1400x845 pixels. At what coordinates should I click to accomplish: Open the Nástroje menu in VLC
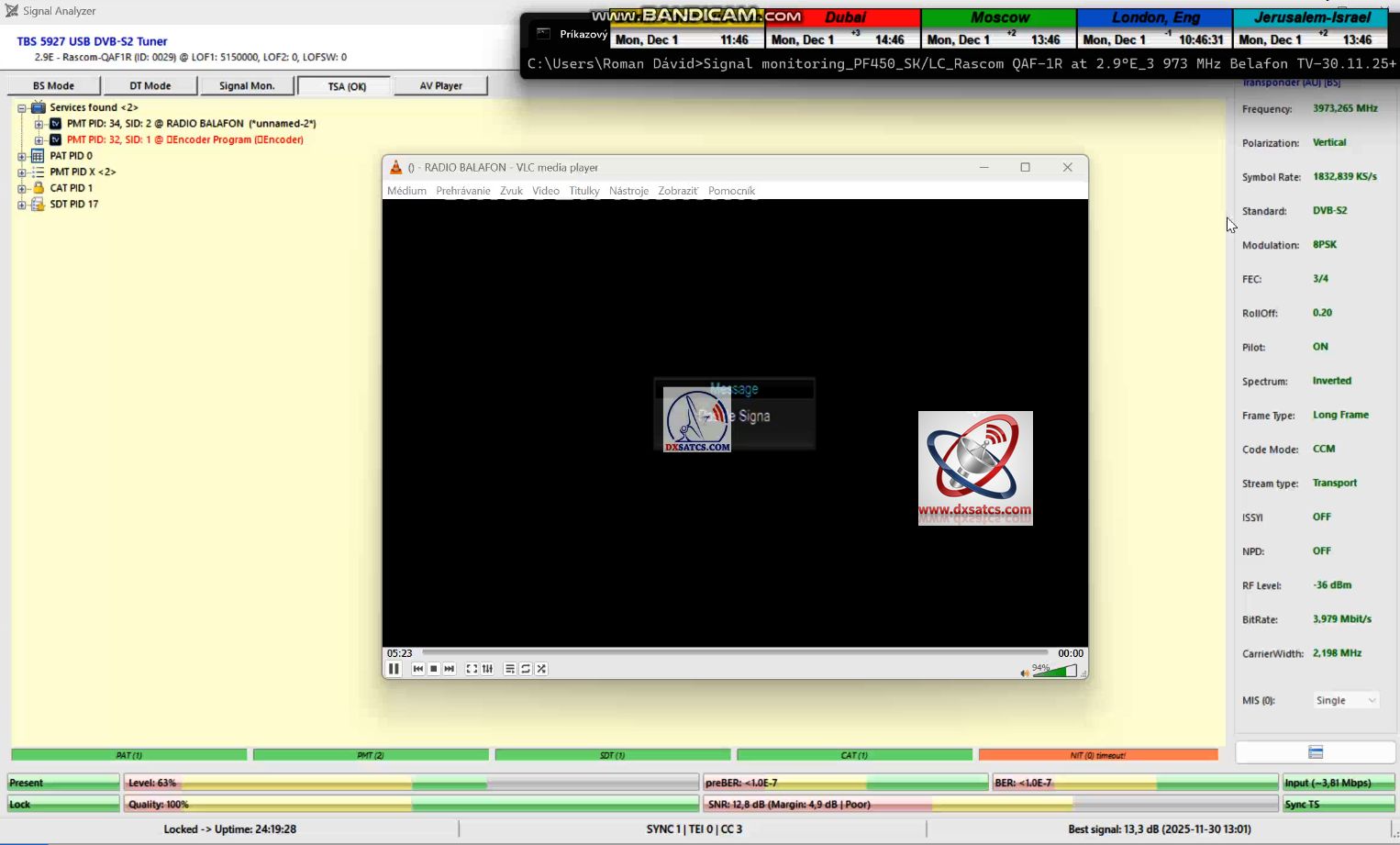pos(628,191)
